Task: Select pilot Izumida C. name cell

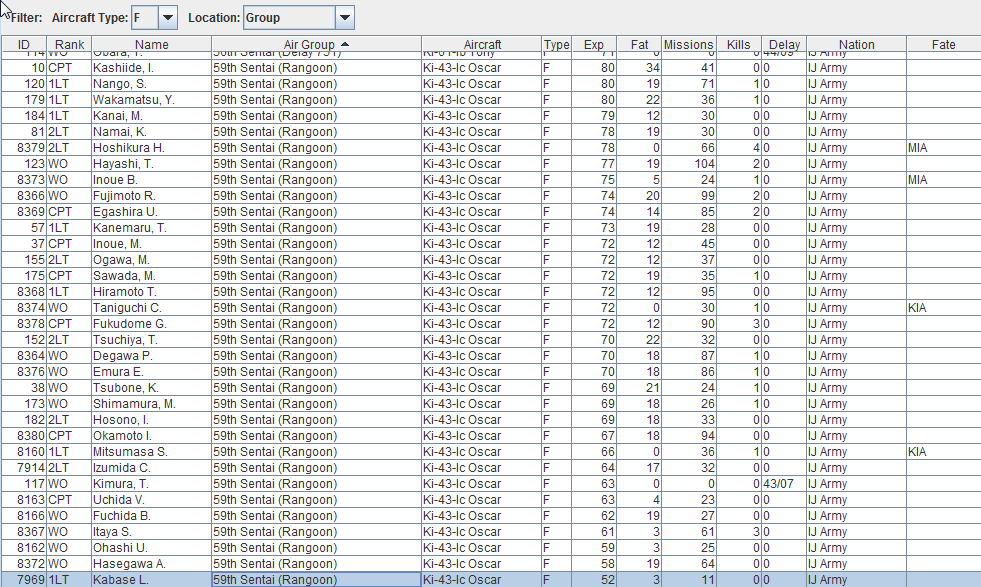Action: (x=151, y=467)
